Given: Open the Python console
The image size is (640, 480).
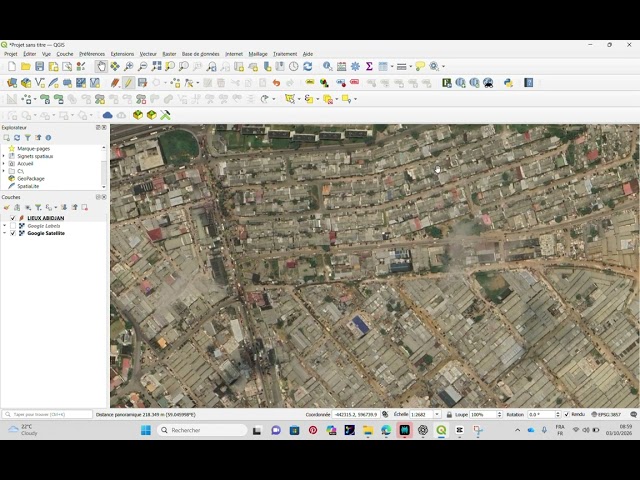Looking at the screenshot, I should 508,83.
